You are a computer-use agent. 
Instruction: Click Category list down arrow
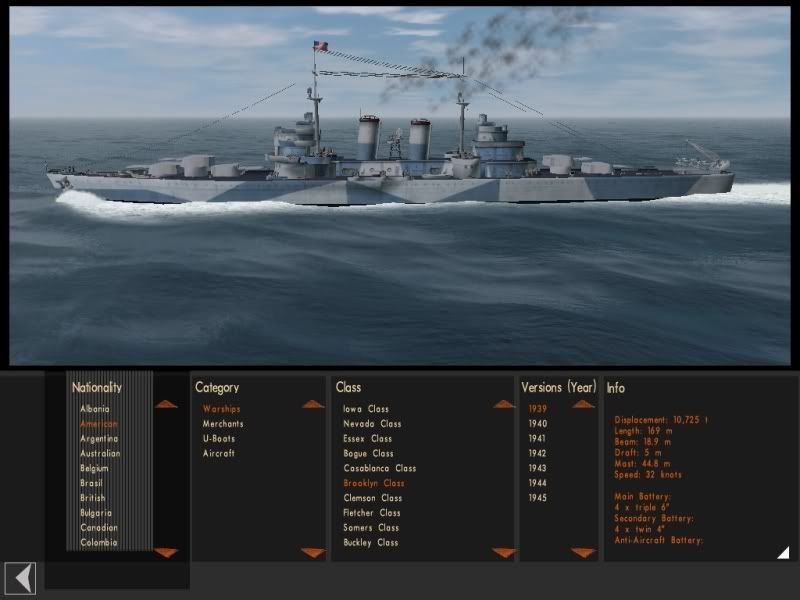coord(313,553)
